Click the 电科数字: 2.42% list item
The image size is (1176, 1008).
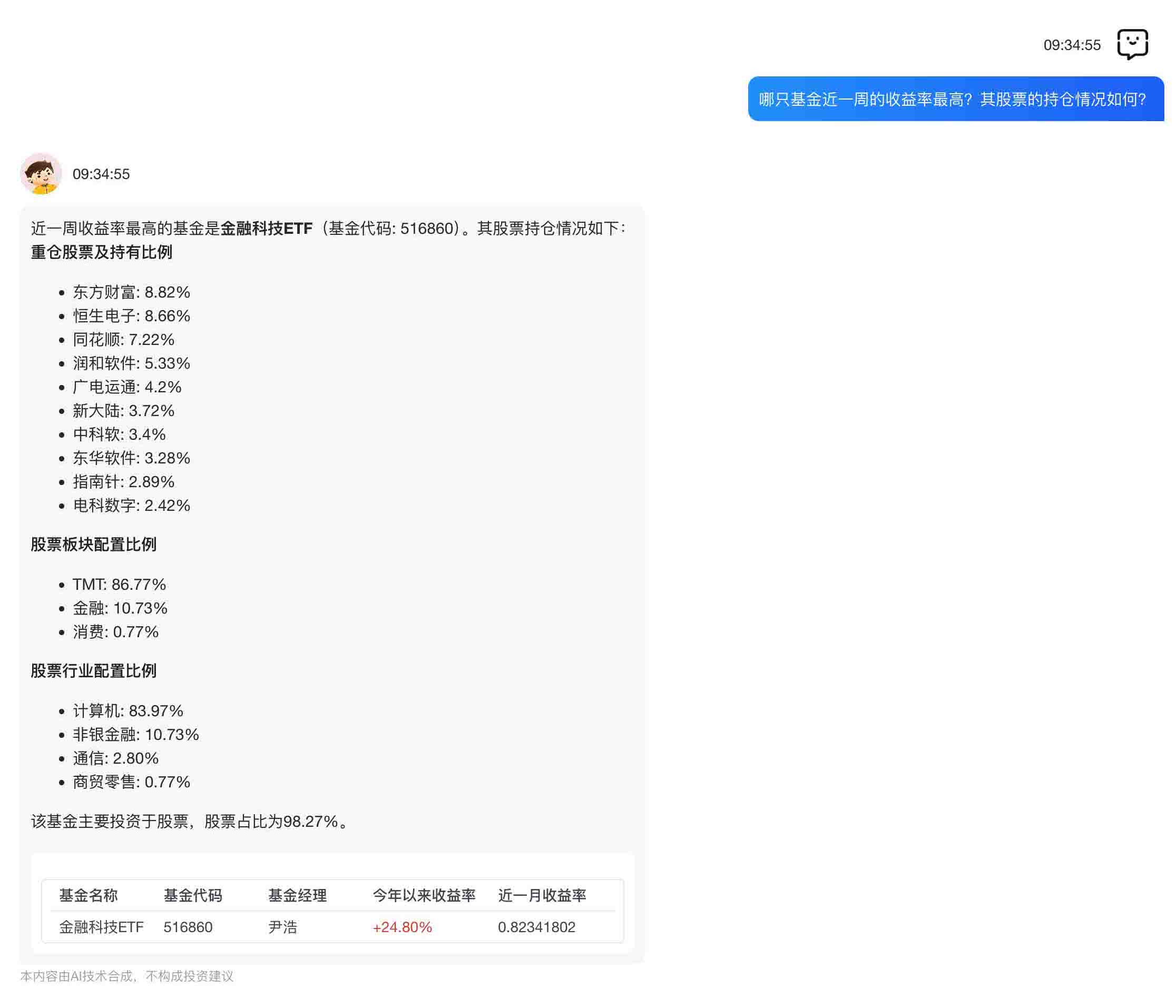point(131,506)
